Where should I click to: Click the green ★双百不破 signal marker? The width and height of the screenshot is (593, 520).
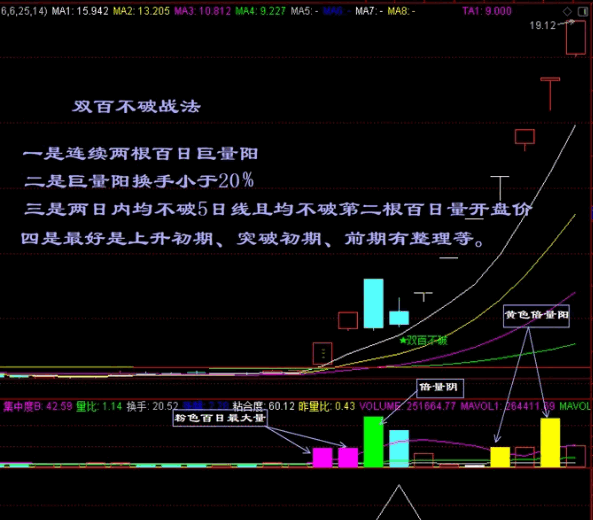coord(424,340)
